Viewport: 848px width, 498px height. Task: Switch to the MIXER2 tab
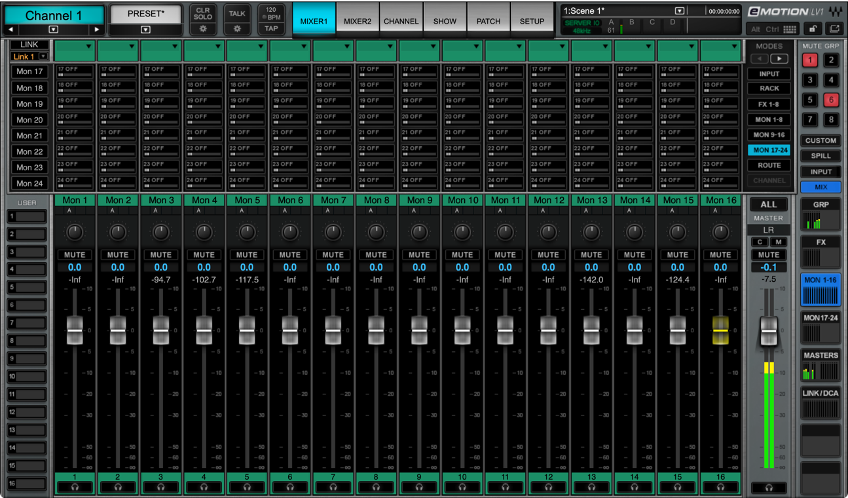coord(357,21)
